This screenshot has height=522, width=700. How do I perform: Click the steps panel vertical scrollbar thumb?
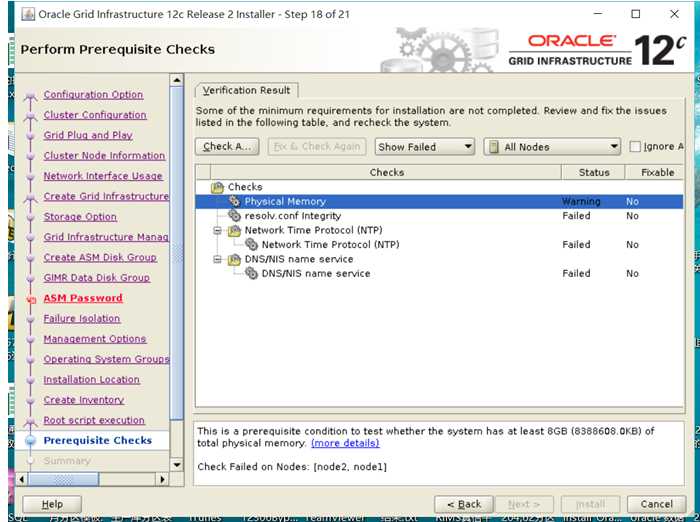[177, 253]
